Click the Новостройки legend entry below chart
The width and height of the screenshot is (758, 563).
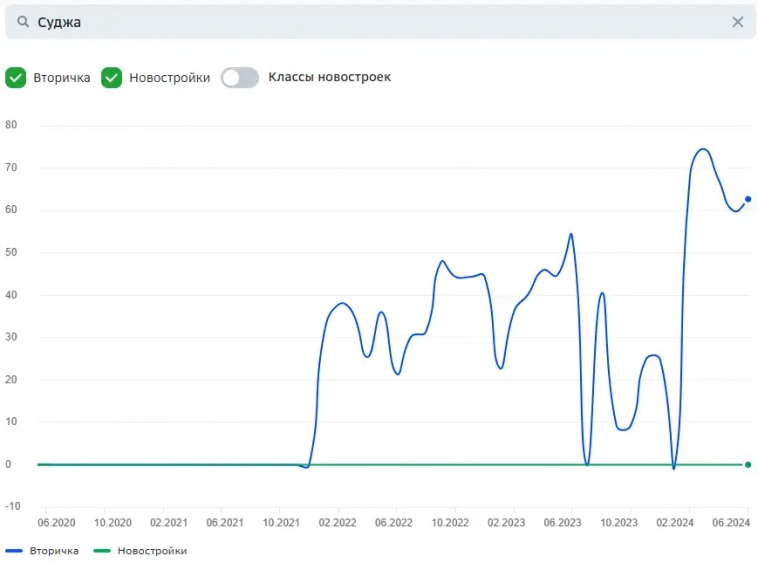pos(151,551)
